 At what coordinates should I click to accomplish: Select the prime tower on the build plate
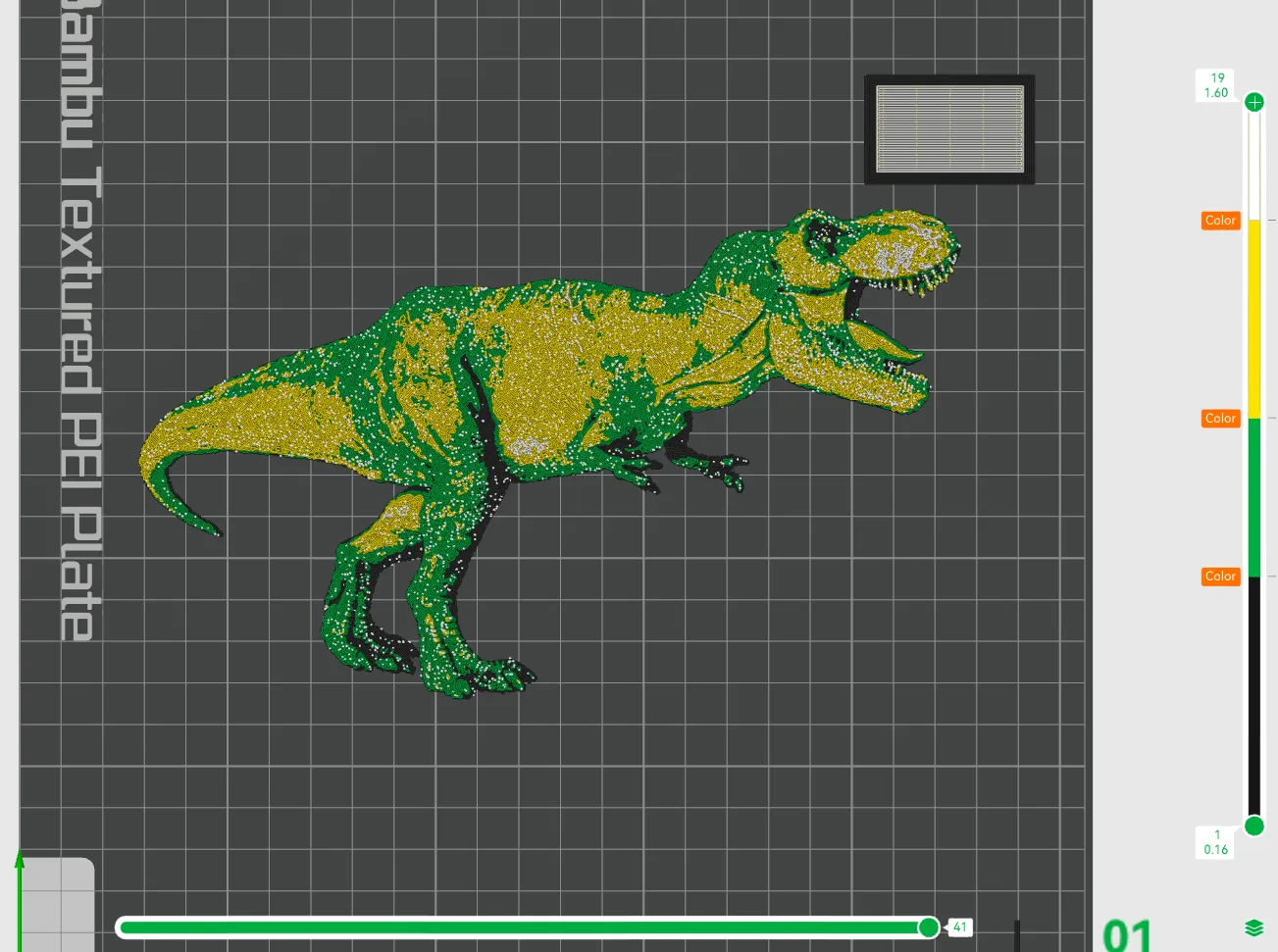click(949, 129)
